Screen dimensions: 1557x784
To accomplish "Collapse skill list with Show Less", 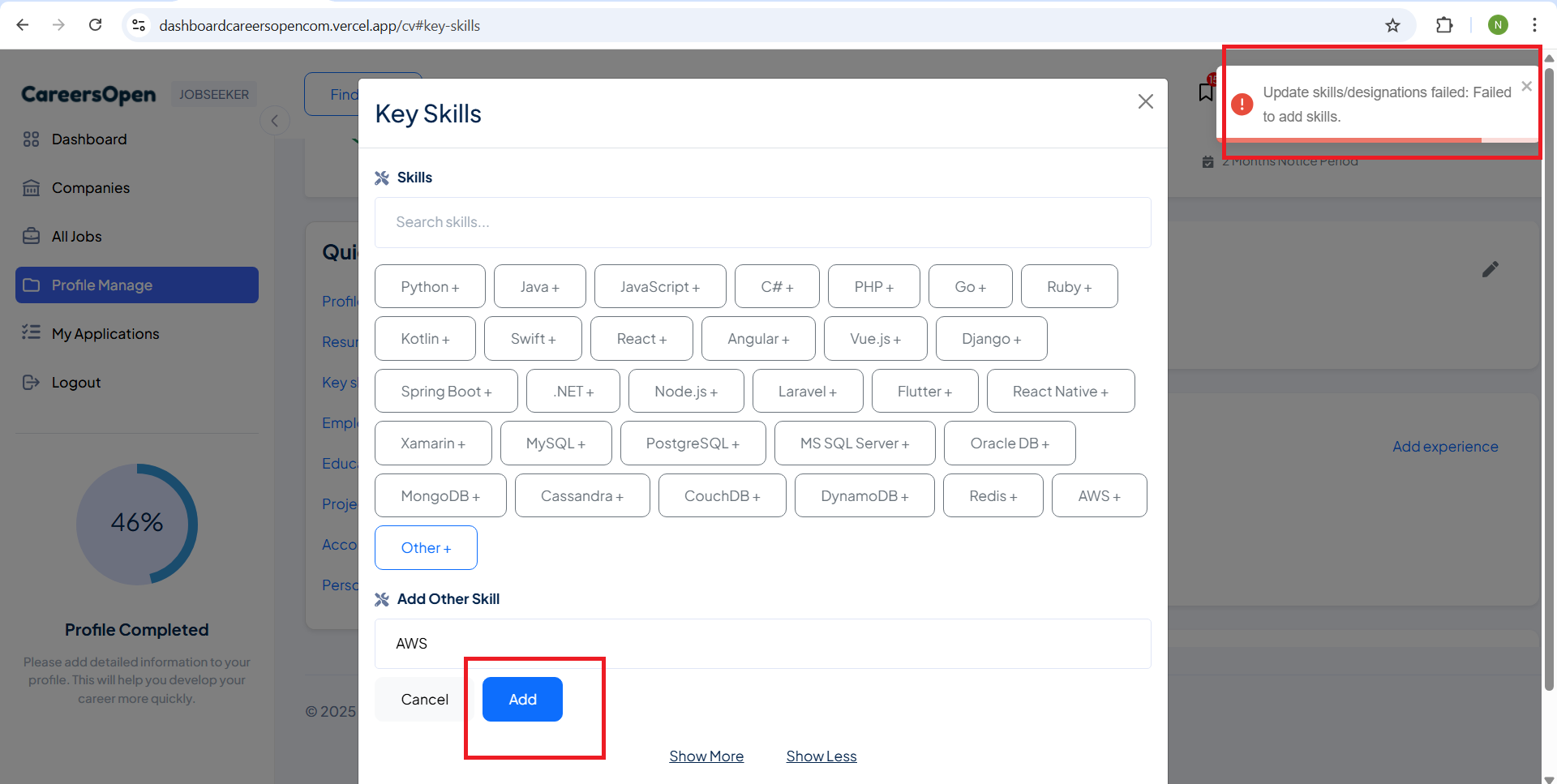I will point(821,756).
